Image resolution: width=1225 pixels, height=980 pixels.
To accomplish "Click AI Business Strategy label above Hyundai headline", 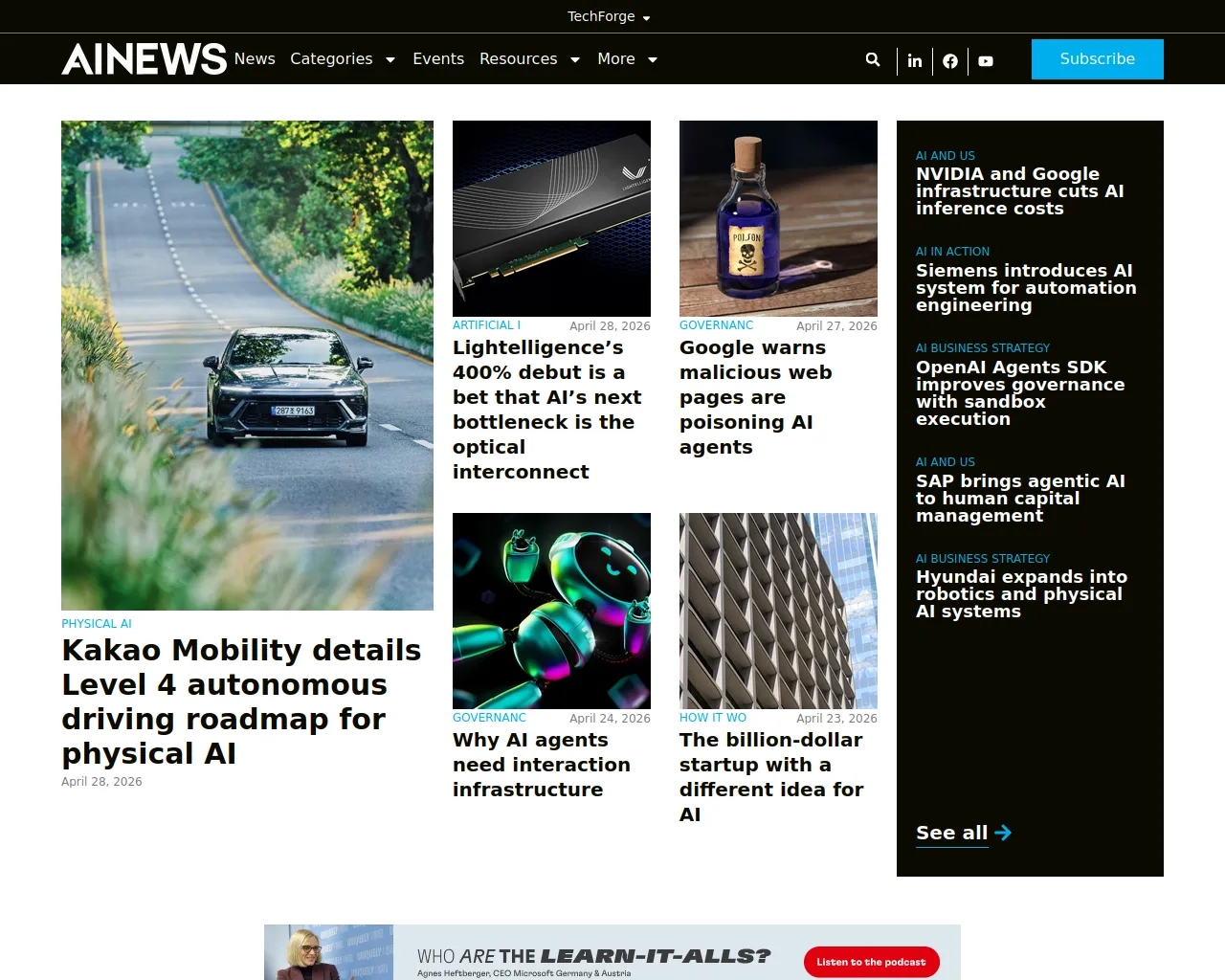I will pyautogui.click(x=983, y=559).
